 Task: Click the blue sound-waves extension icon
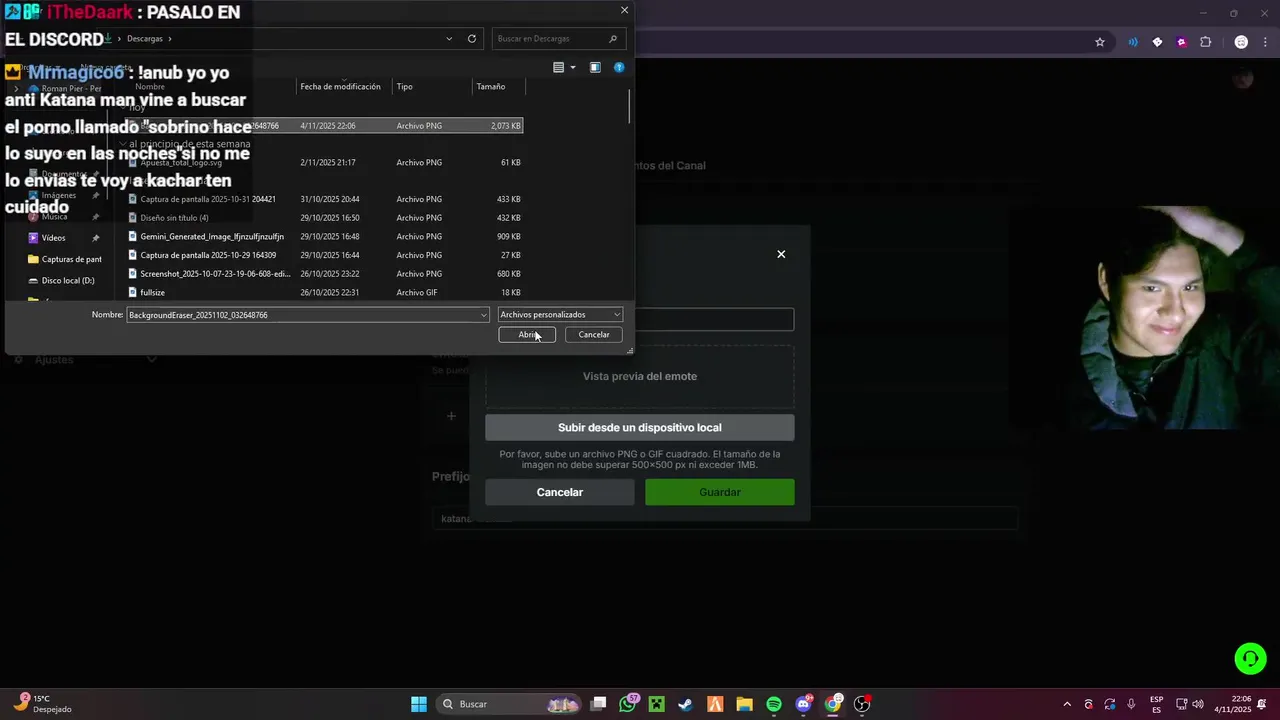1133,42
